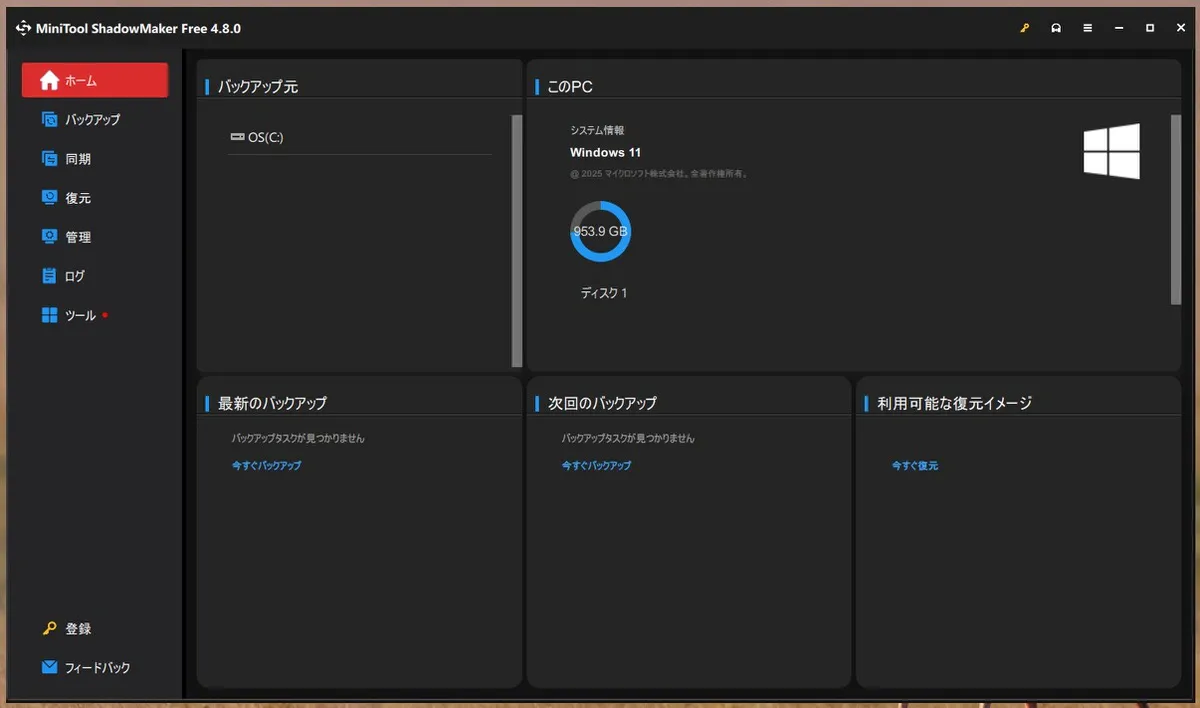Click the This PC panel scrollbar
Image resolution: width=1200 pixels, height=708 pixels.
click(1176, 208)
